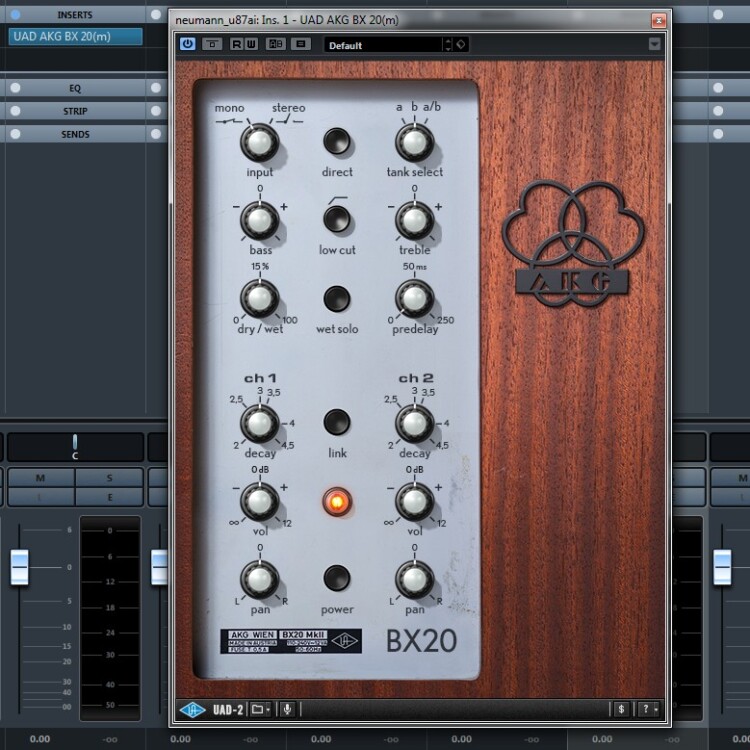Toggle the bypass dot left of SENDS

click(15, 134)
